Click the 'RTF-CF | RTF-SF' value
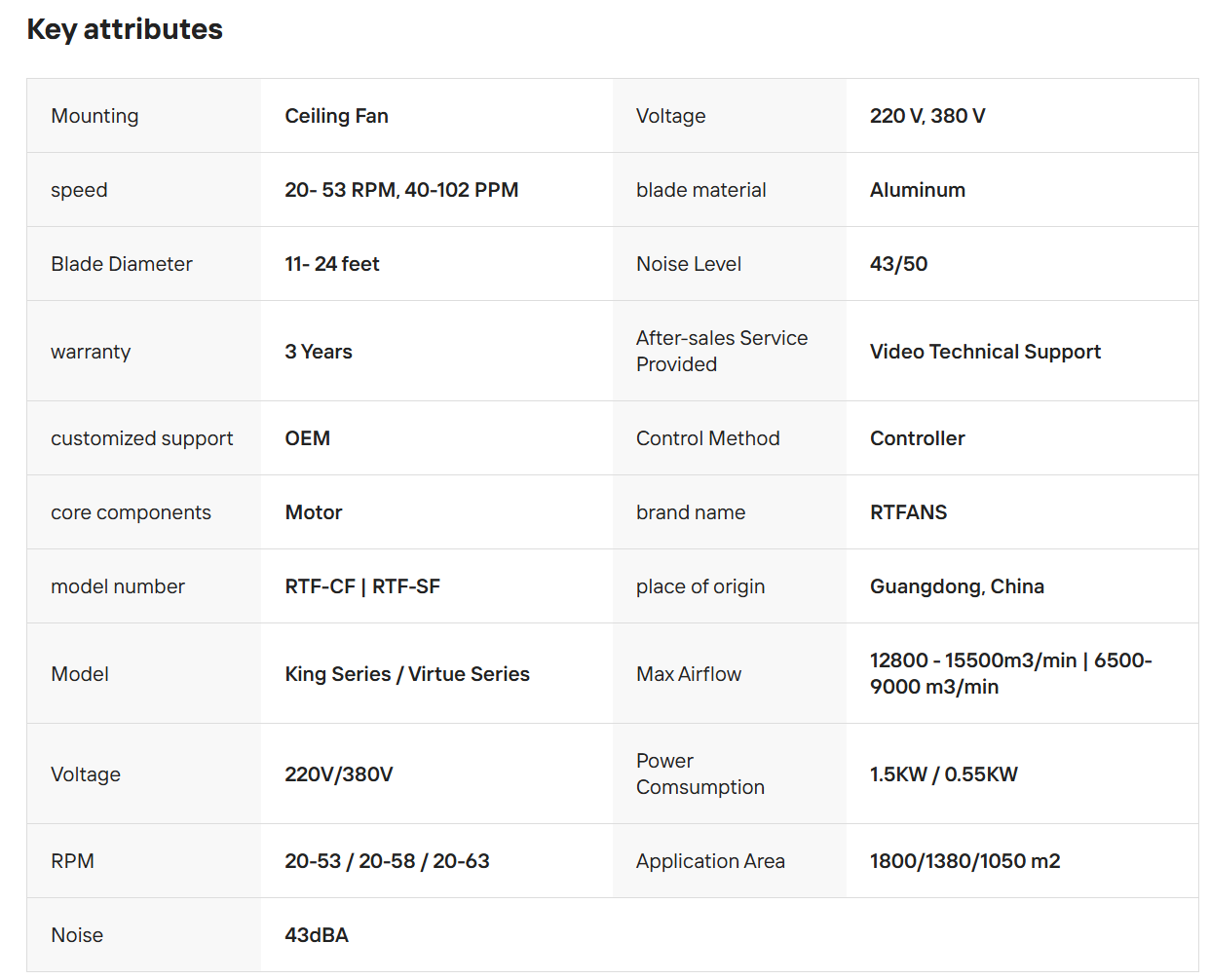 pyautogui.click(x=362, y=586)
